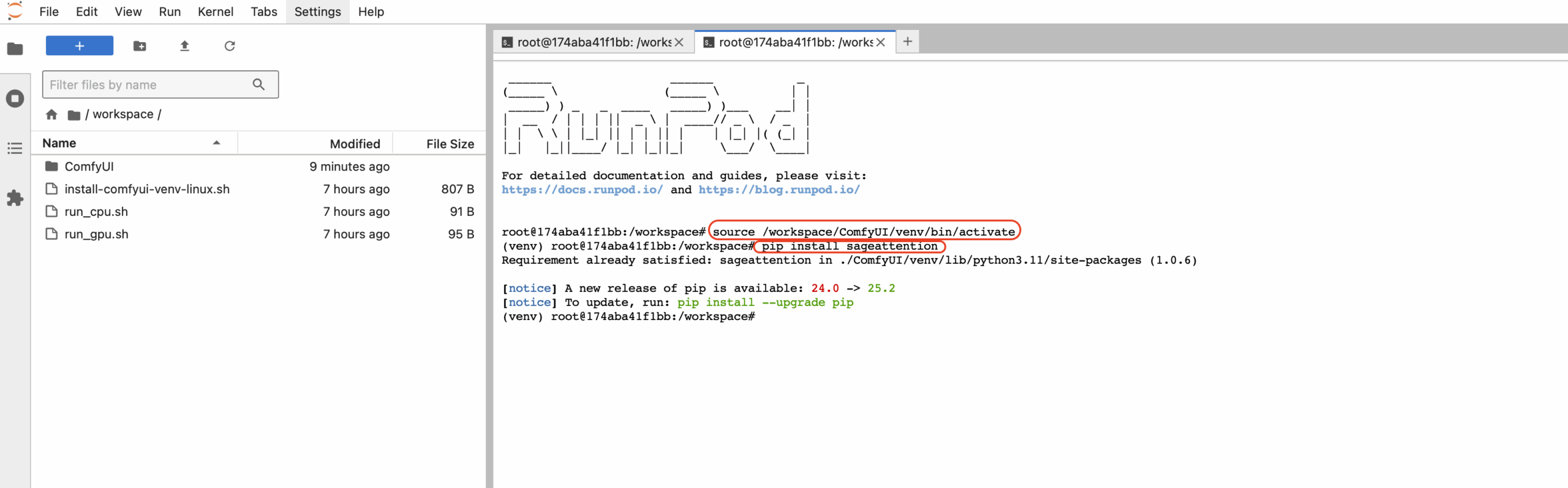1568x488 pixels.
Task: Open the ComfyUI folder
Action: pos(89,167)
